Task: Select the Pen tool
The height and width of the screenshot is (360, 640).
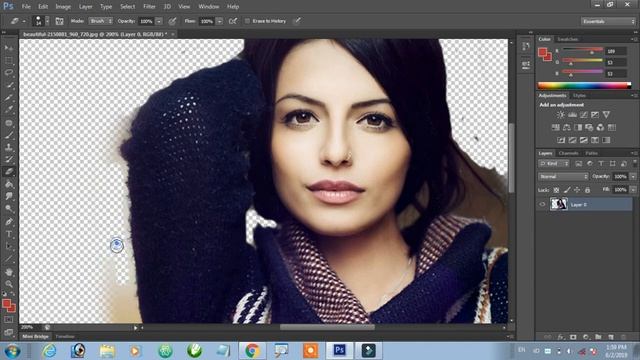Action: pos(9,222)
